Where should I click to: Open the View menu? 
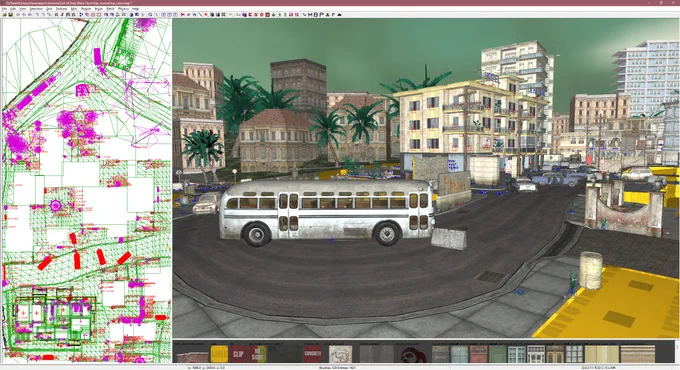point(23,9)
